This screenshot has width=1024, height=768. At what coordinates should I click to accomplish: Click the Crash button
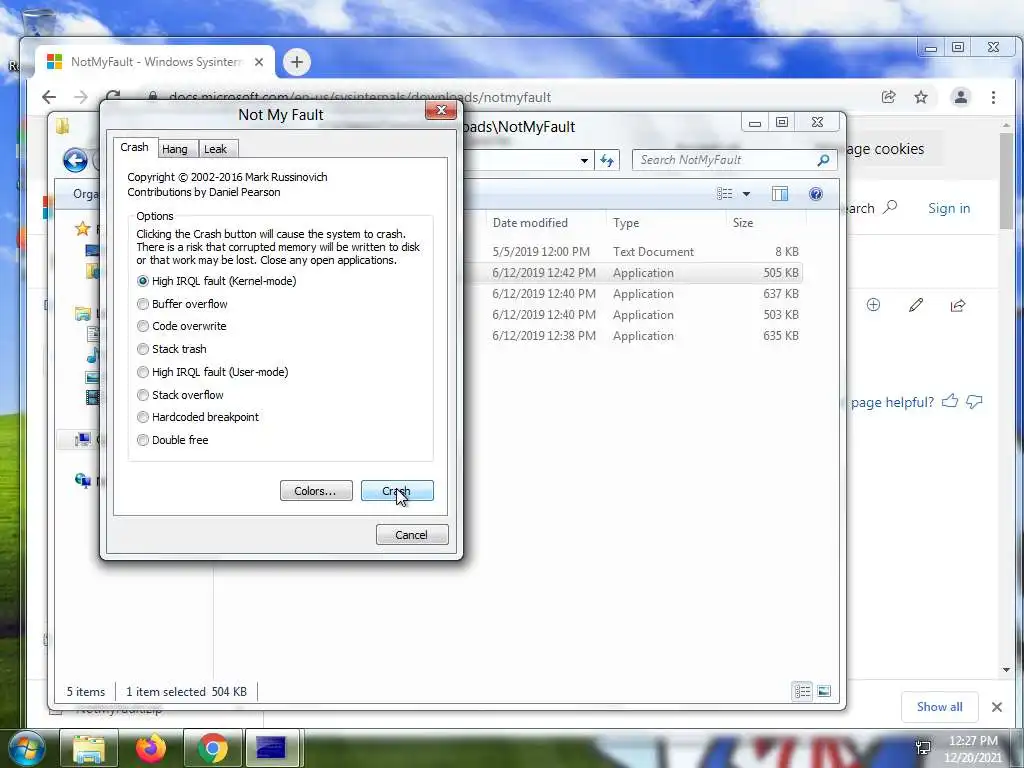[x=397, y=490]
